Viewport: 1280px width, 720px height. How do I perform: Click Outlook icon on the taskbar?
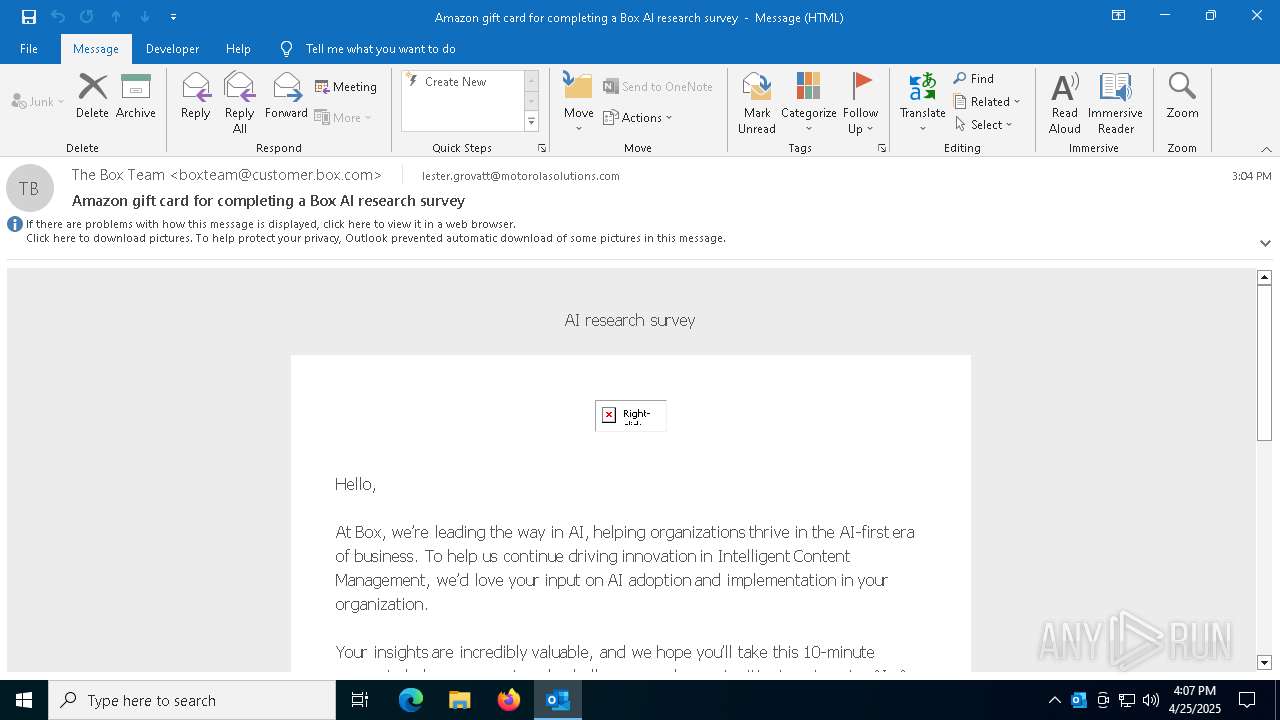click(x=558, y=700)
